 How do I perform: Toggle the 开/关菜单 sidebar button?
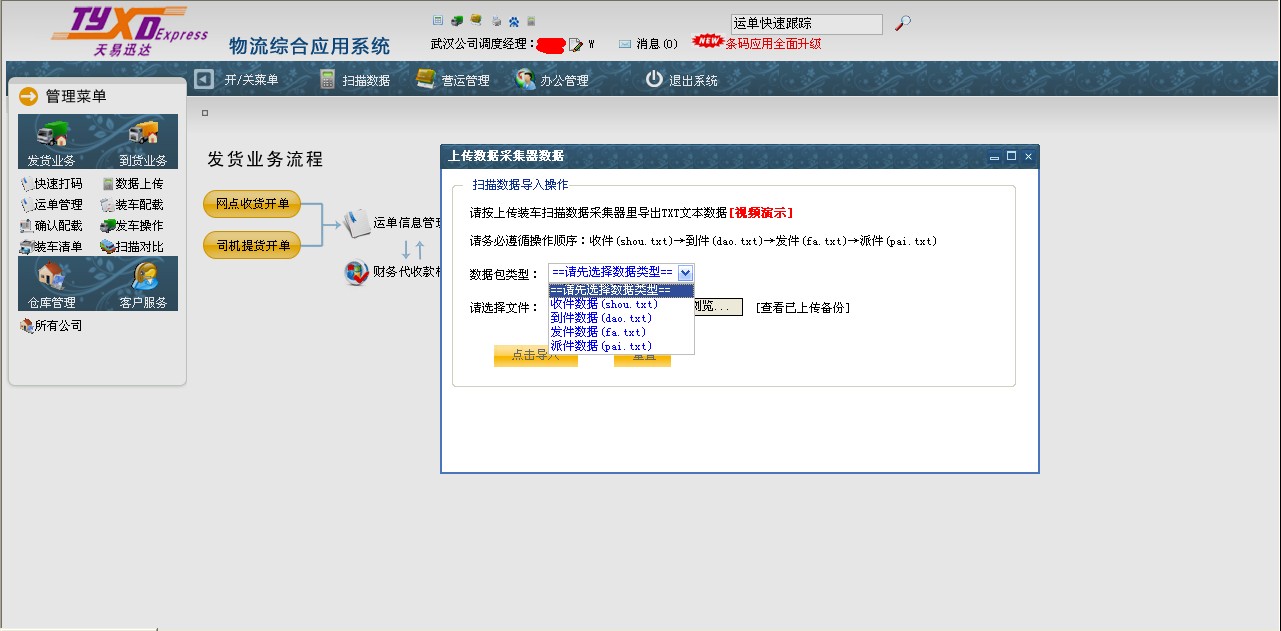pos(204,79)
